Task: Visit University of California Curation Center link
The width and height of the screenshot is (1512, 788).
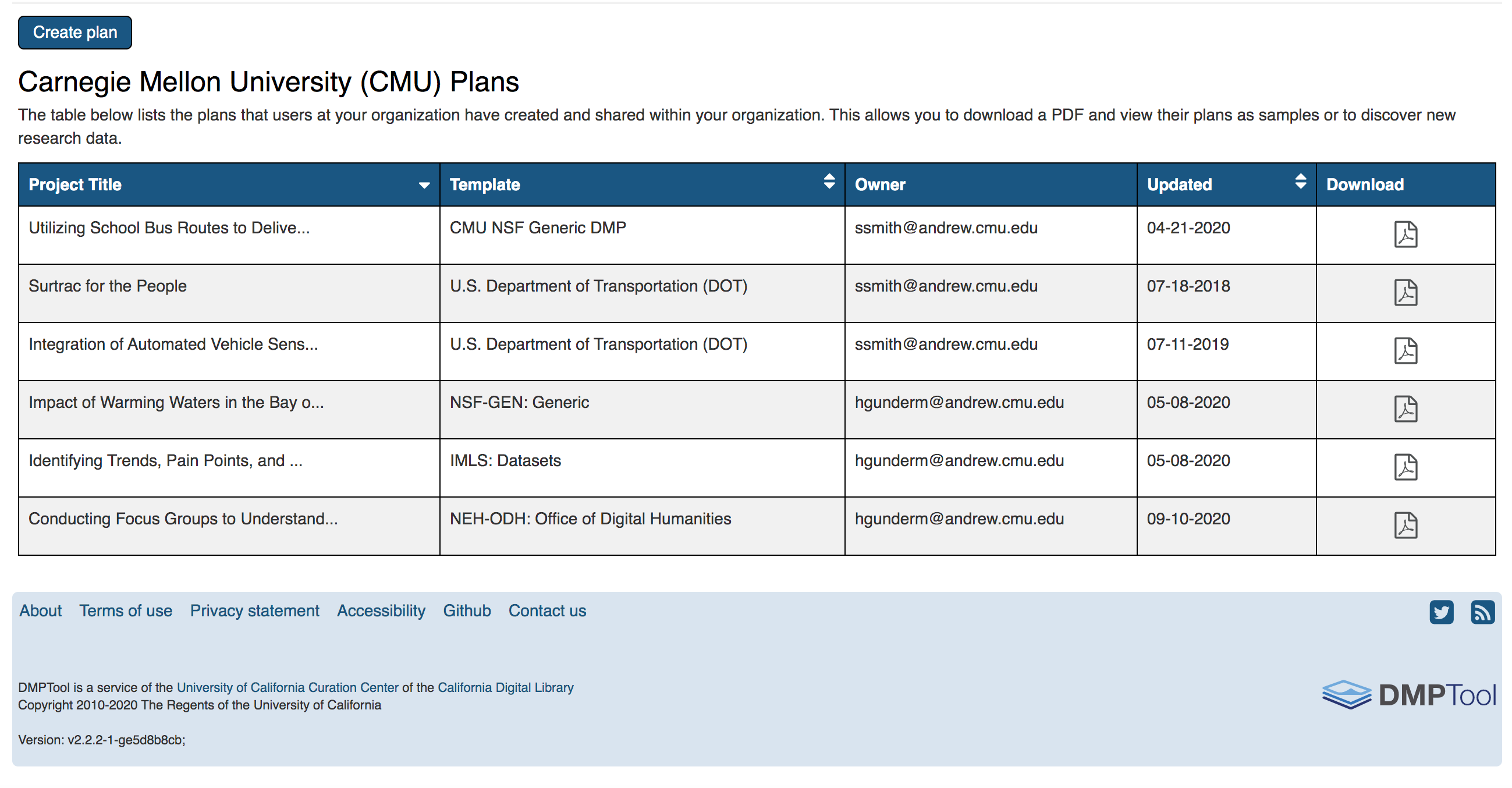Action: point(288,687)
